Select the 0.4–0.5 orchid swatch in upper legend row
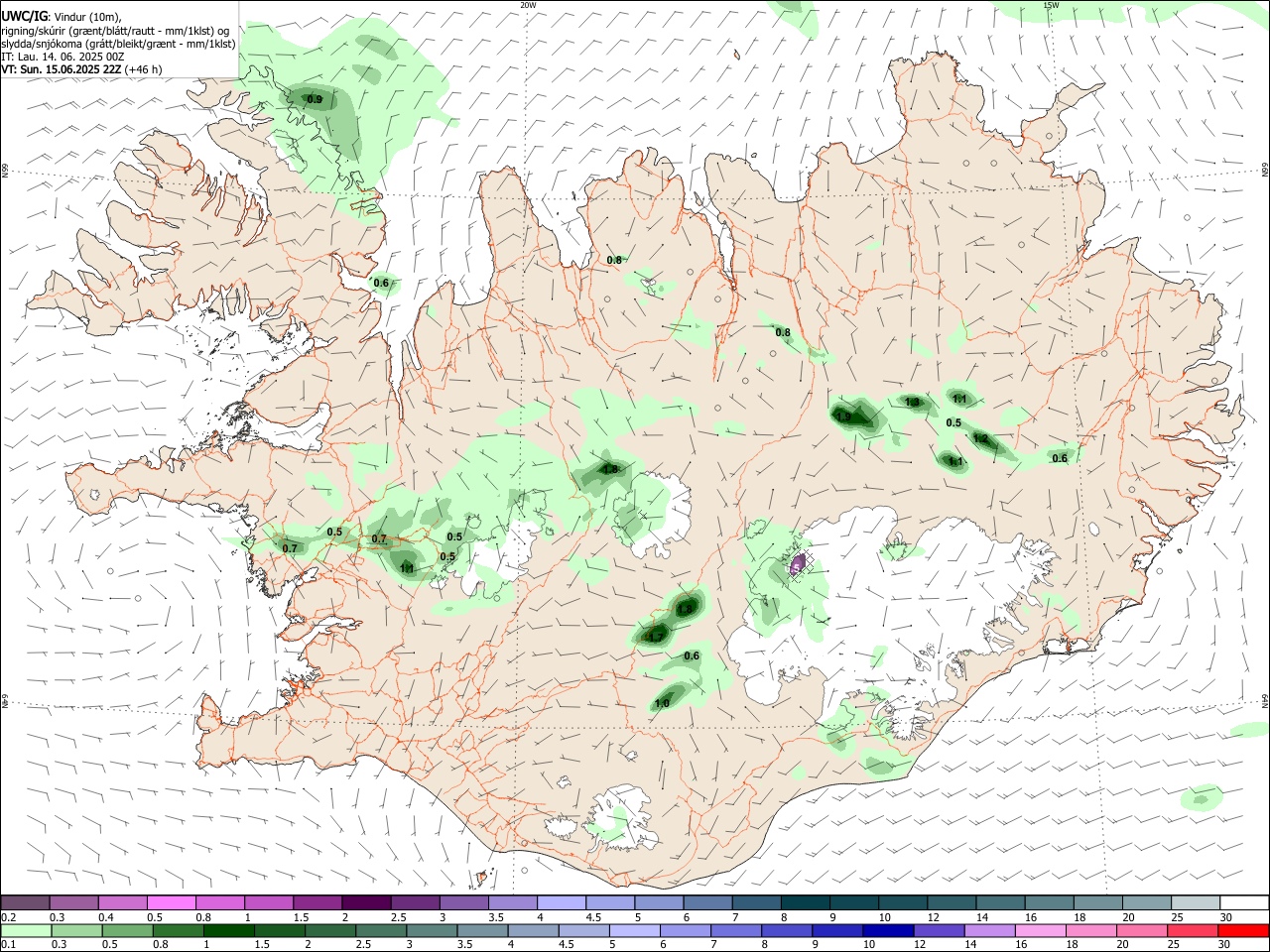This screenshot has width=1270, height=952. click(123, 902)
